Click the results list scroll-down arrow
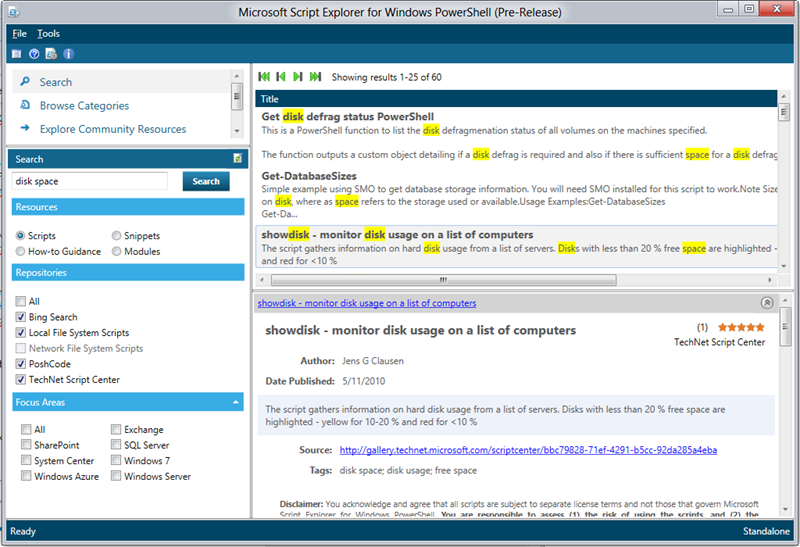The height and width of the screenshot is (547, 800). point(784,266)
